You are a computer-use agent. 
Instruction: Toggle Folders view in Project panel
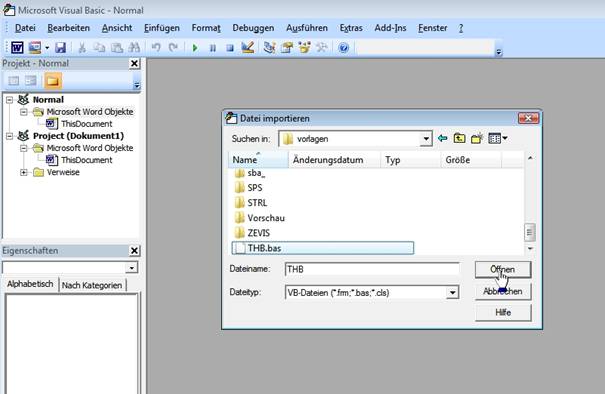pyautogui.click(x=53, y=81)
